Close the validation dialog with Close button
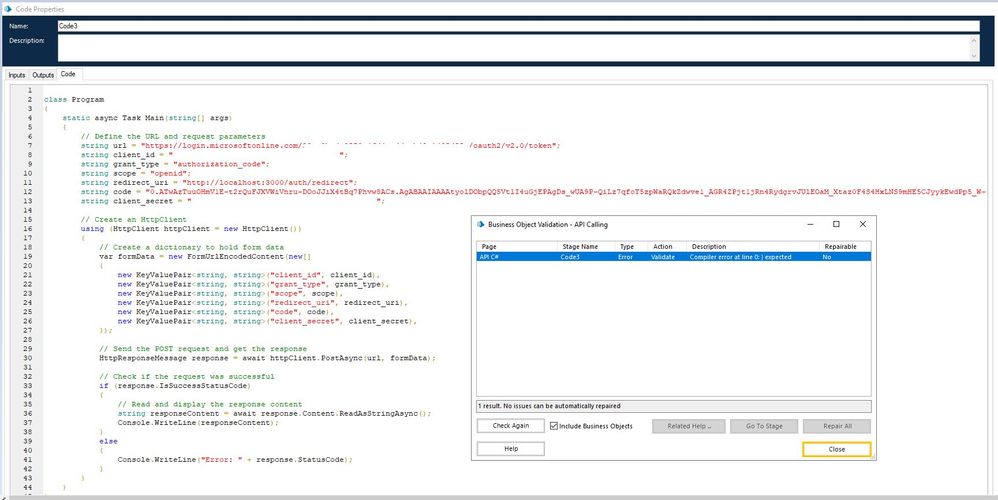 click(836, 449)
